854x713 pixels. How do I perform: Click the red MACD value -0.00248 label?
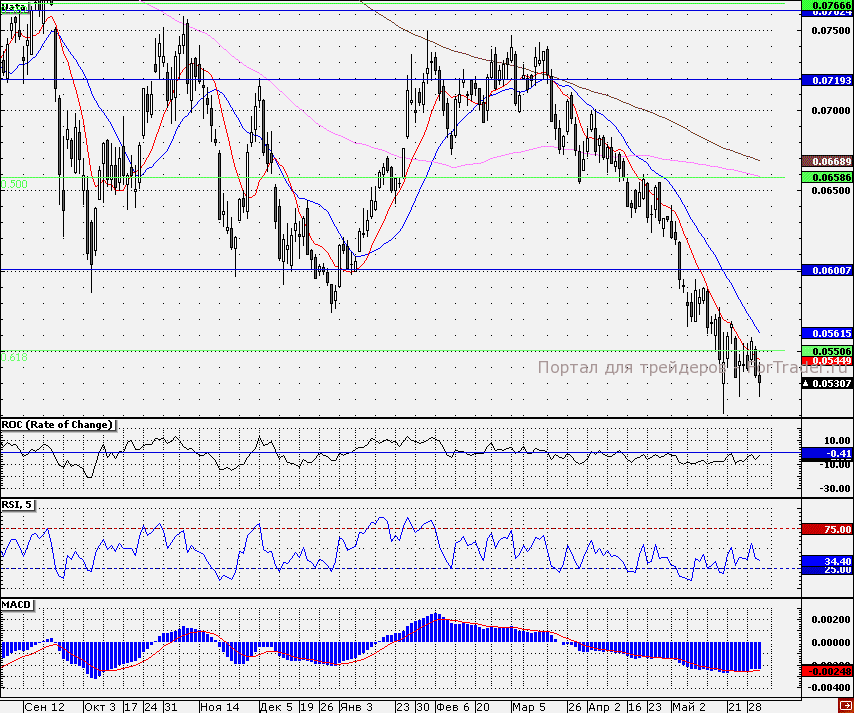click(x=827, y=671)
